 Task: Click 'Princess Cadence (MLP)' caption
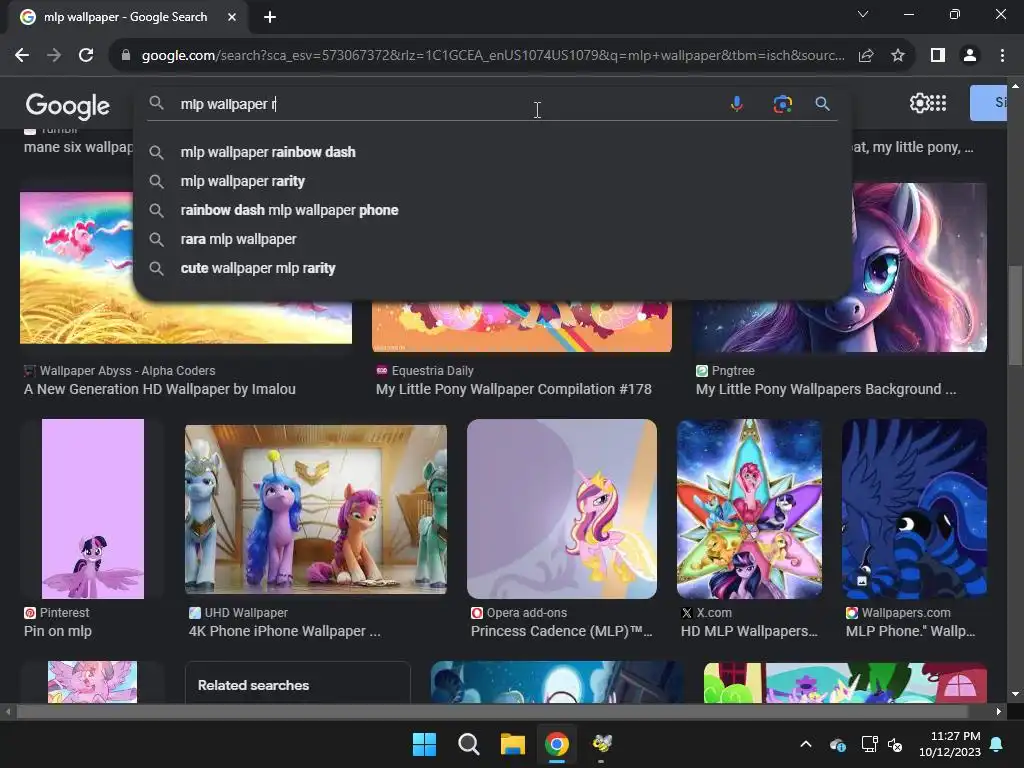(561, 632)
